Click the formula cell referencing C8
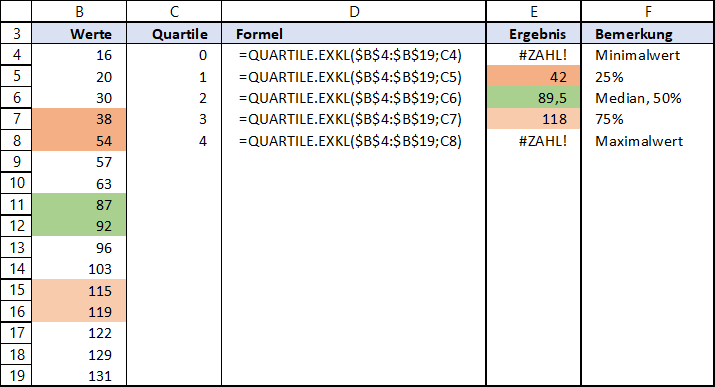 (x=354, y=141)
